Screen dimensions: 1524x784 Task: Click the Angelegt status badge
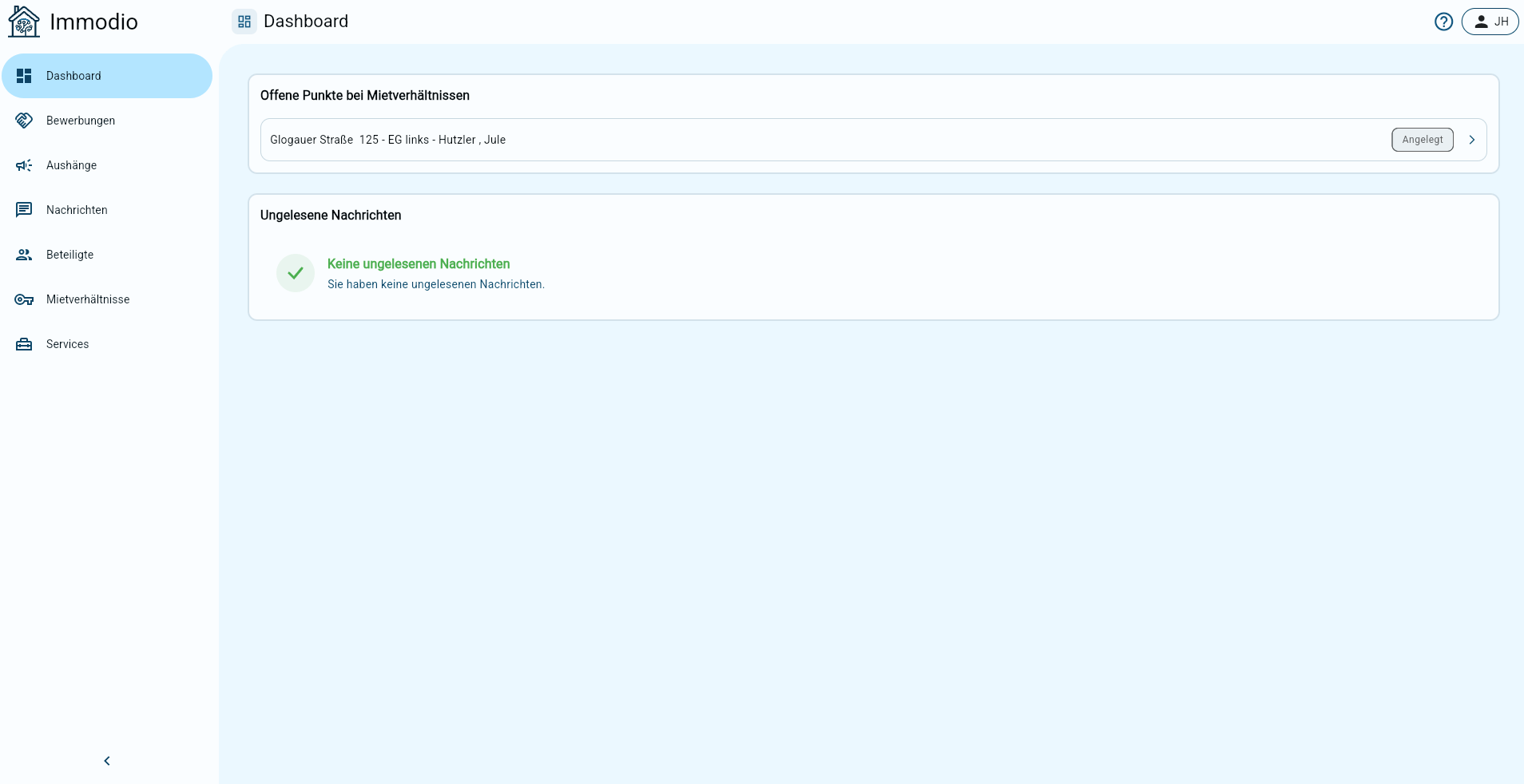point(1422,140)
